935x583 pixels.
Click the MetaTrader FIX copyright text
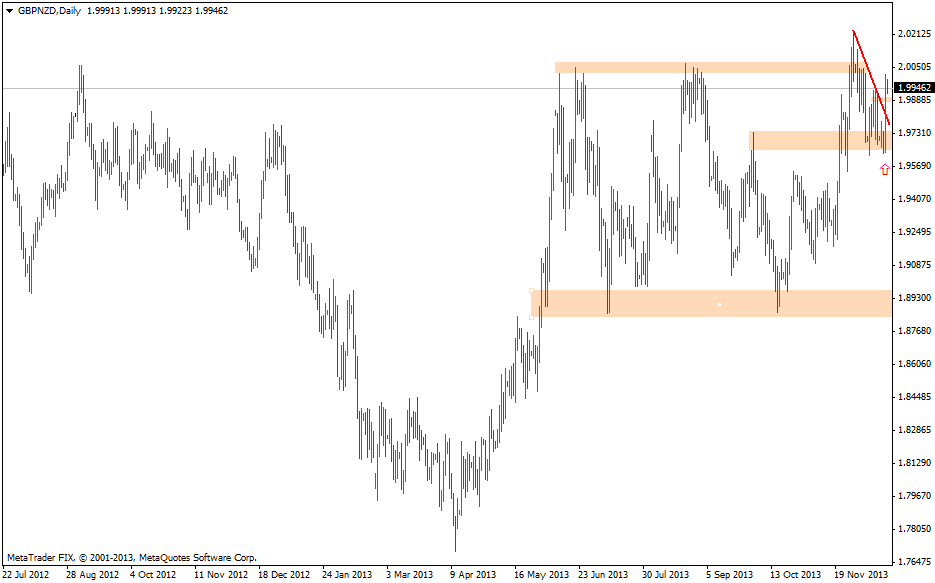pos(131,557)
